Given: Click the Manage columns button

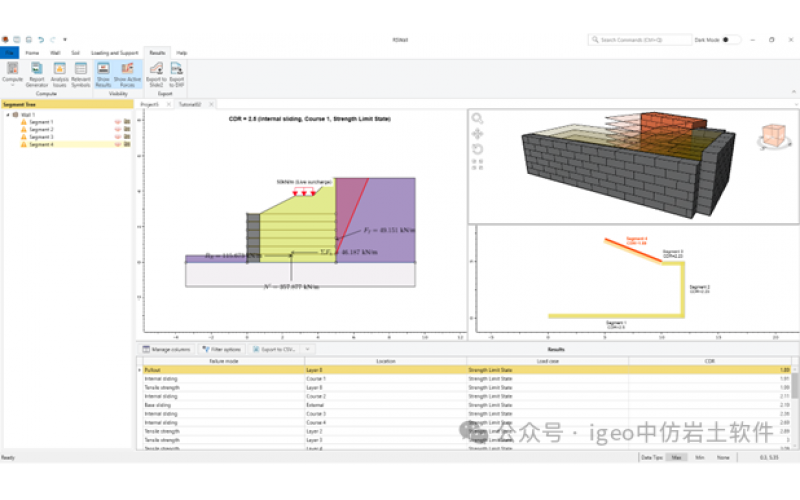Looking at the screenshot, I should 167,349.
